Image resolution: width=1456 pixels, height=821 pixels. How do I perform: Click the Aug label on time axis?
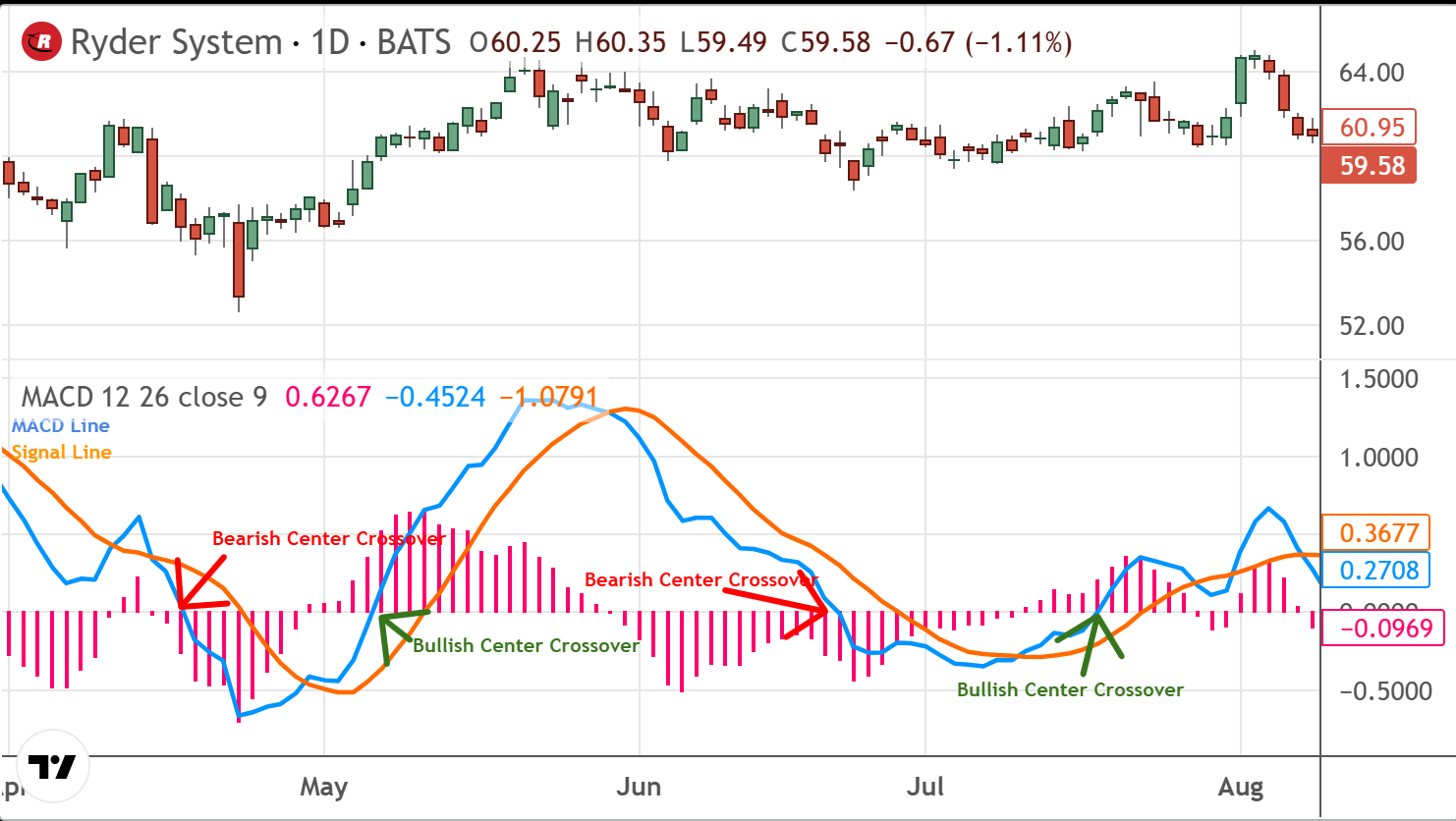(x=1241, y=787)
